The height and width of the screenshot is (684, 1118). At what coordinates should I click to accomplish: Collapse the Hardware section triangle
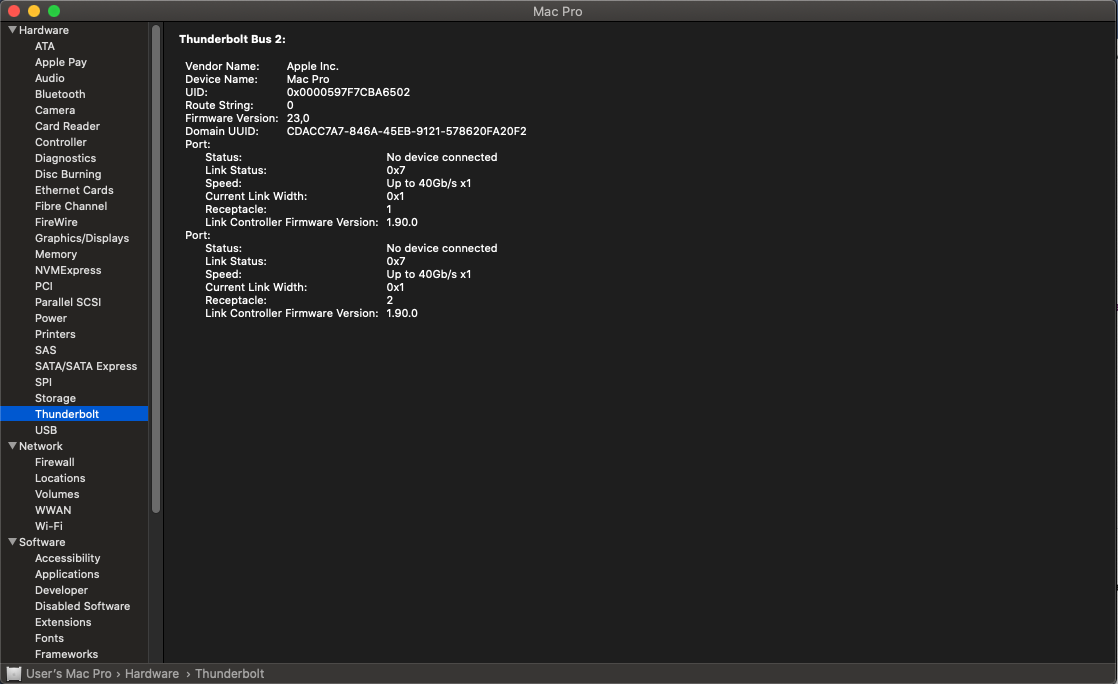(x=12, y=30)
